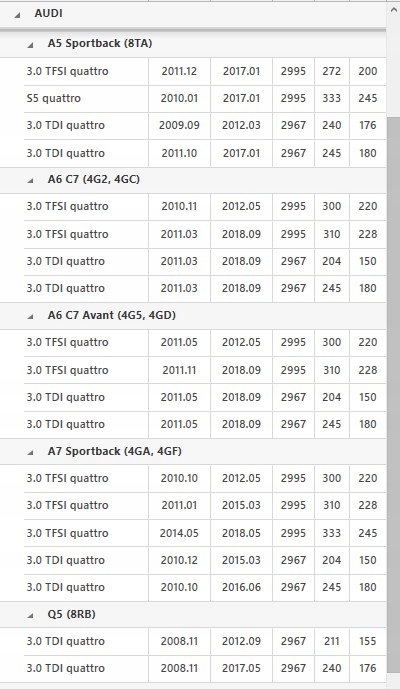Collapse the A7 Sportback (4GA, 4GF) group
Image resolution: width=400 pixels, height=689 pixels.
coord(30,453)
